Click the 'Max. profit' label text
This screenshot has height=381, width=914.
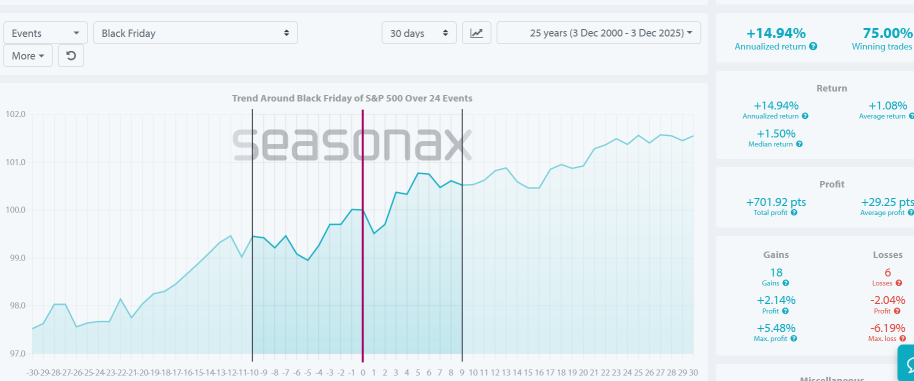pos(772,338)
